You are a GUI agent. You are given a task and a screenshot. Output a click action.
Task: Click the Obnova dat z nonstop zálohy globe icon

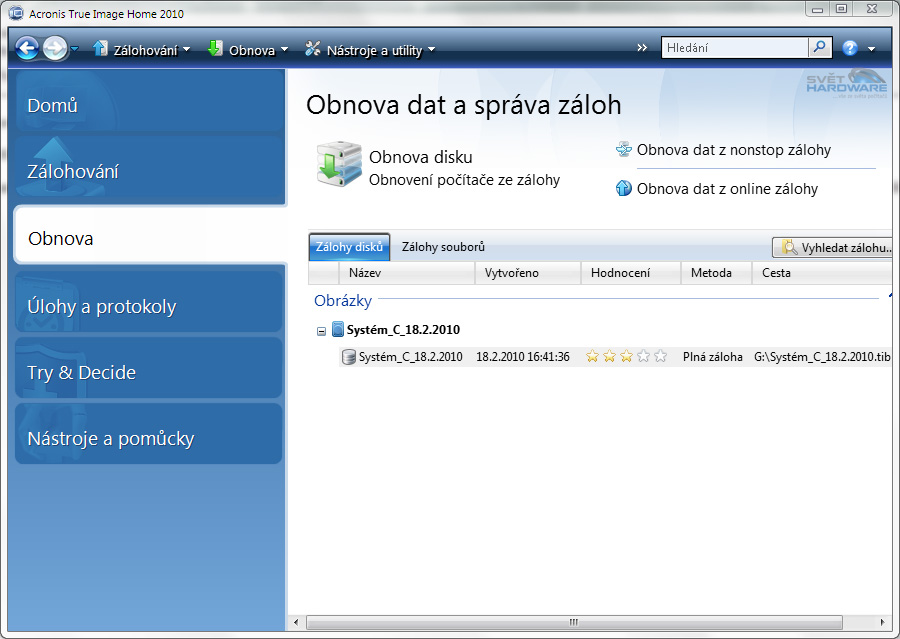tap(626, 148)
